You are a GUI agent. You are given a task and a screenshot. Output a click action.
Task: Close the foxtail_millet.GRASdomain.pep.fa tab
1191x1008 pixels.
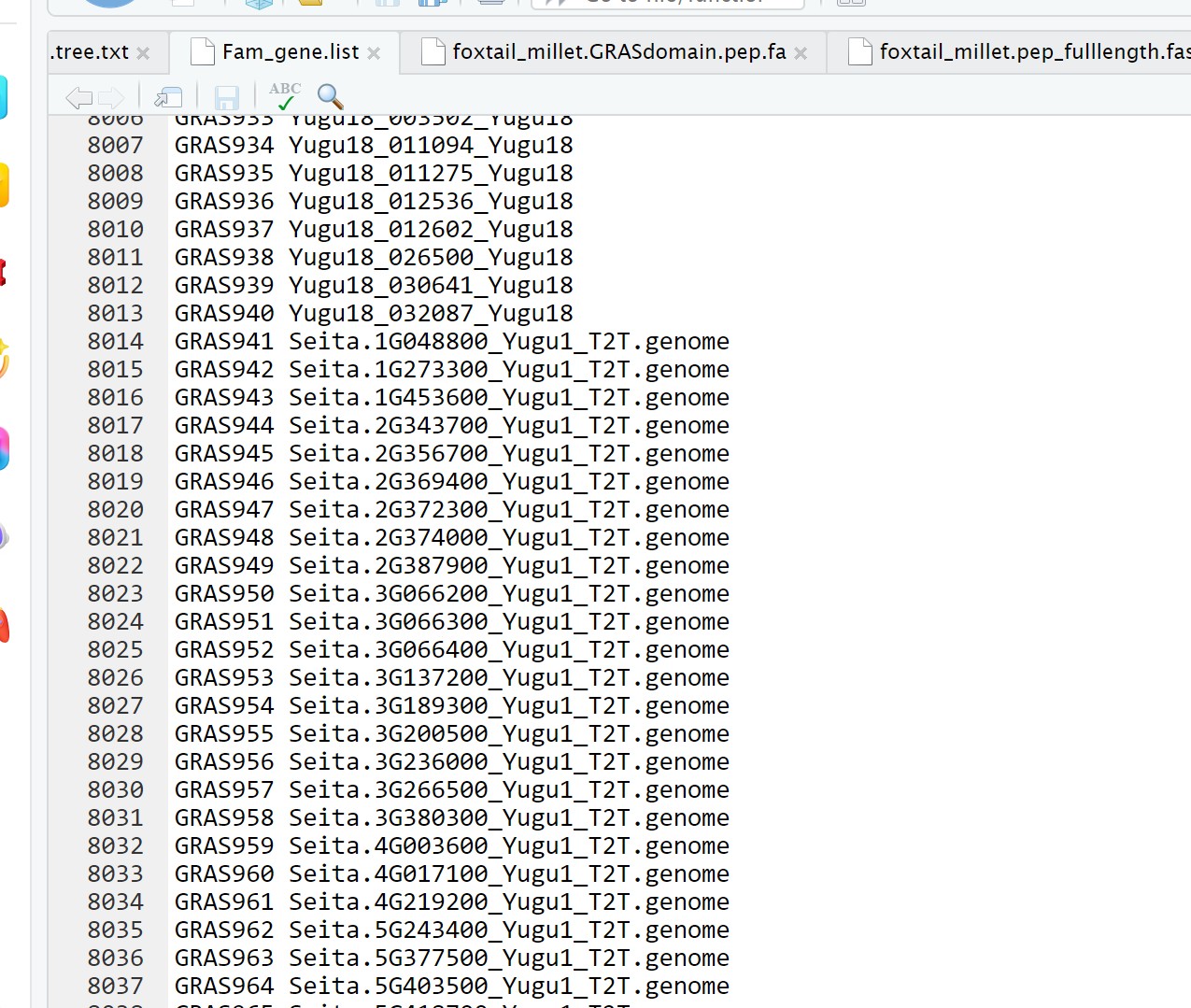tap(801, 53)
